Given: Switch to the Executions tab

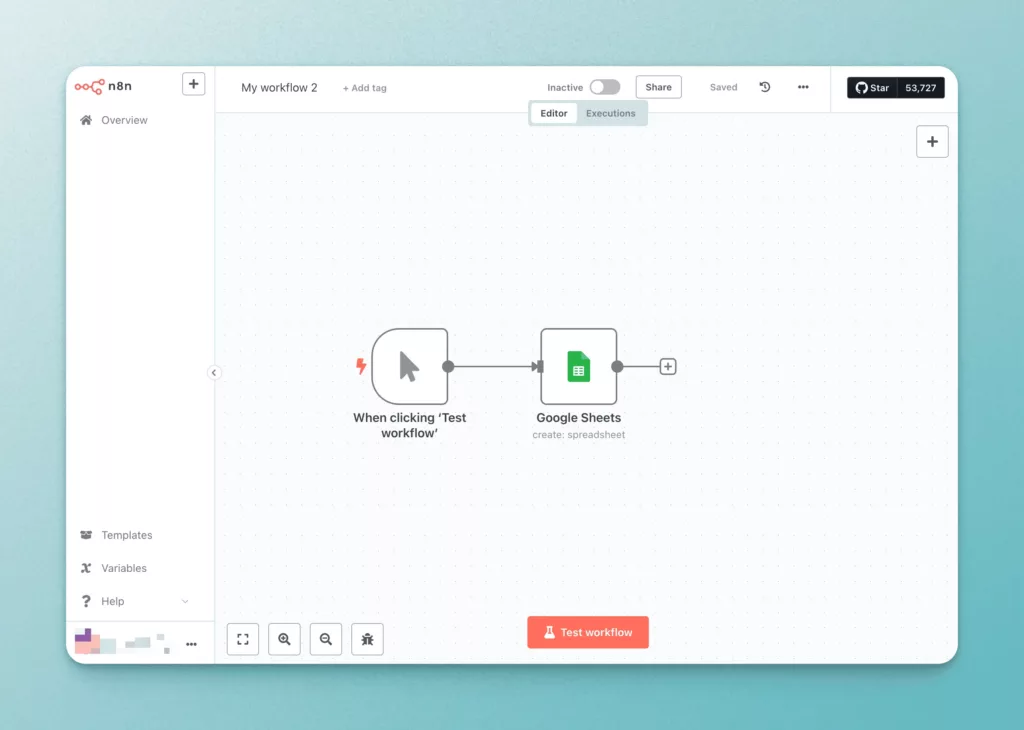Looking at the screenshot, I should click(611, 113).
